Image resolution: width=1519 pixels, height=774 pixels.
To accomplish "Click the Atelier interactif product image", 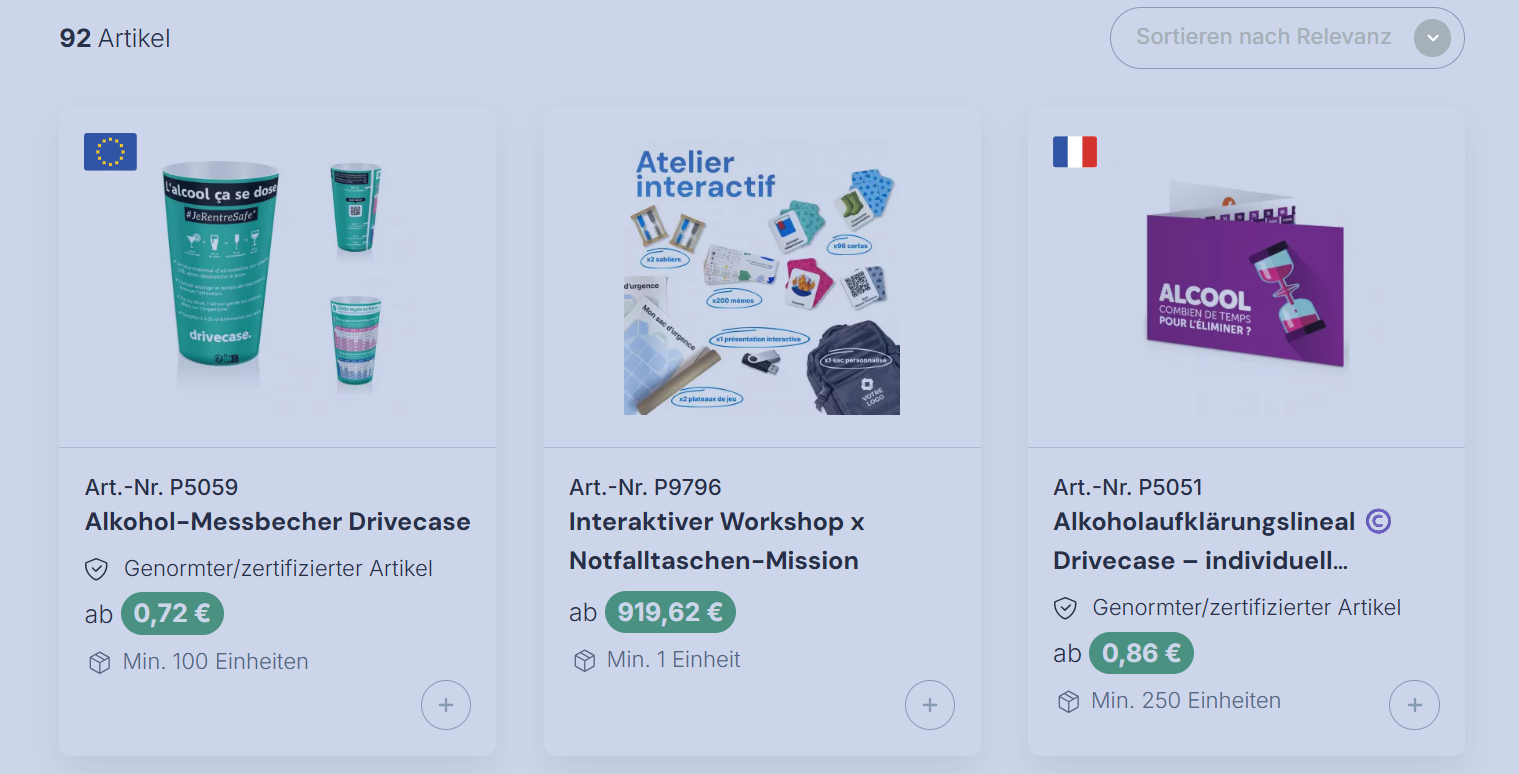I will (762, 279).
